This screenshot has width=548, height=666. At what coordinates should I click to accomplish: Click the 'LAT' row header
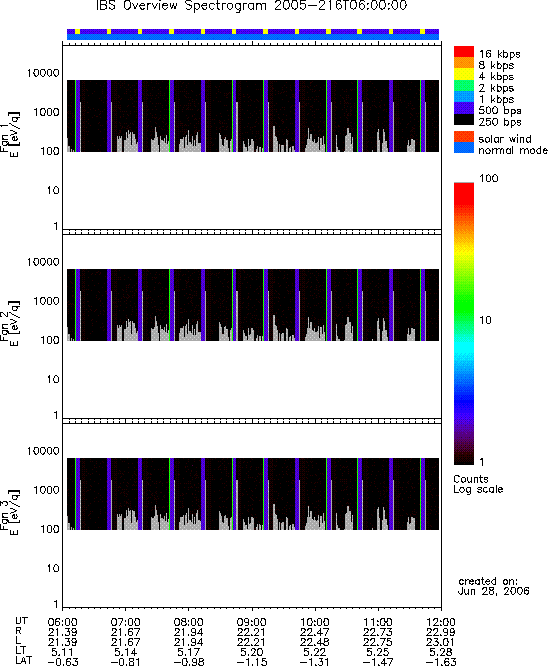[x=23, y=660]
